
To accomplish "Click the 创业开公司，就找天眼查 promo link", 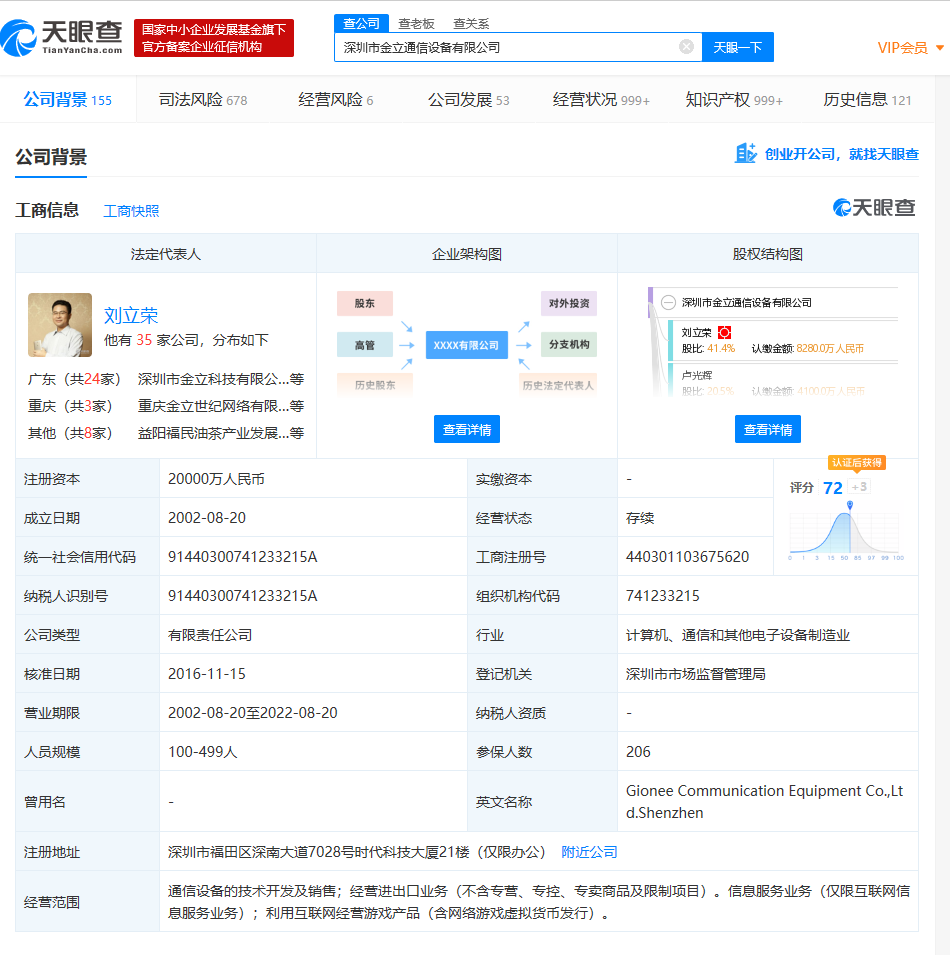I will coord(842,154).
